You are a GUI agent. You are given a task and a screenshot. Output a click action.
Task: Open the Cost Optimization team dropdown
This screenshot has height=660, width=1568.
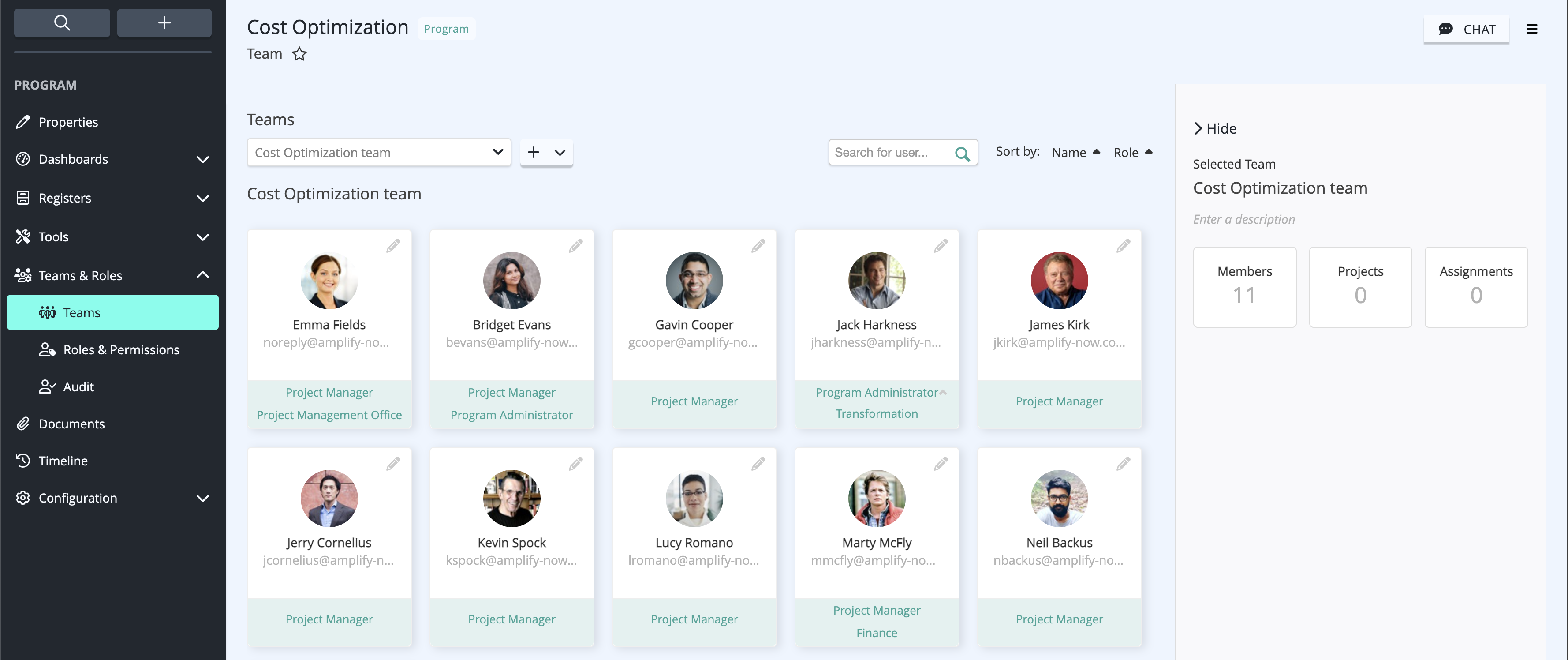pyautogui.click(x=379, y=152)
